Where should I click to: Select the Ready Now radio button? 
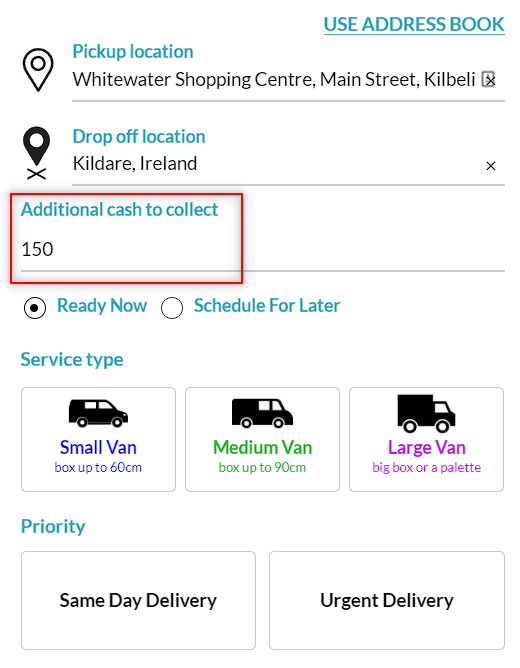tap(35, 307)
